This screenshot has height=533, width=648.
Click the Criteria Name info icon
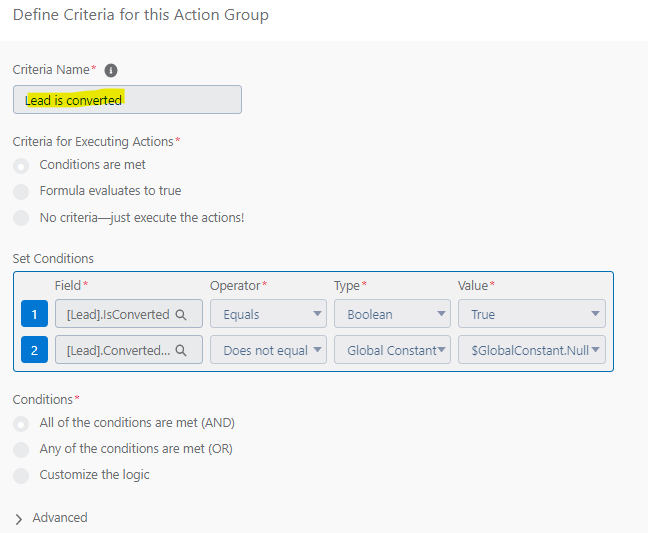click(111, 70)
